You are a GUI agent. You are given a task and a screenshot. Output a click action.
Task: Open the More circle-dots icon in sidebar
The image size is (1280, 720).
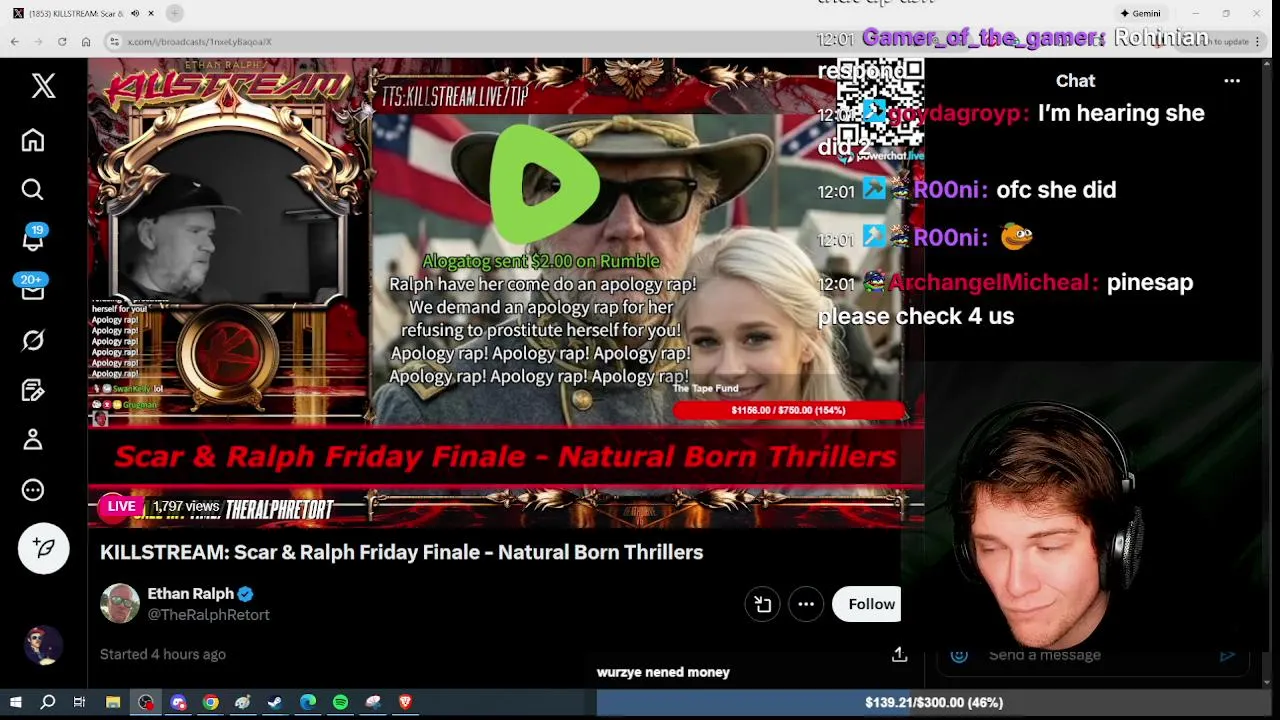click(x=33, y=490)
